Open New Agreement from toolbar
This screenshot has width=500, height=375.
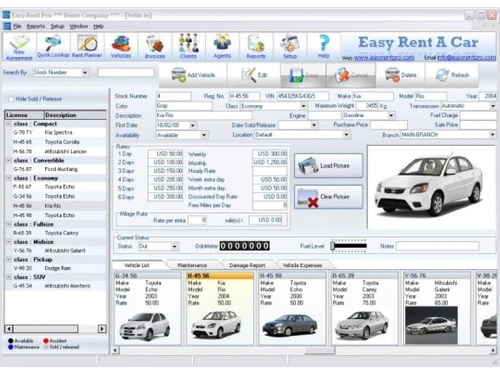pos(19,47)
